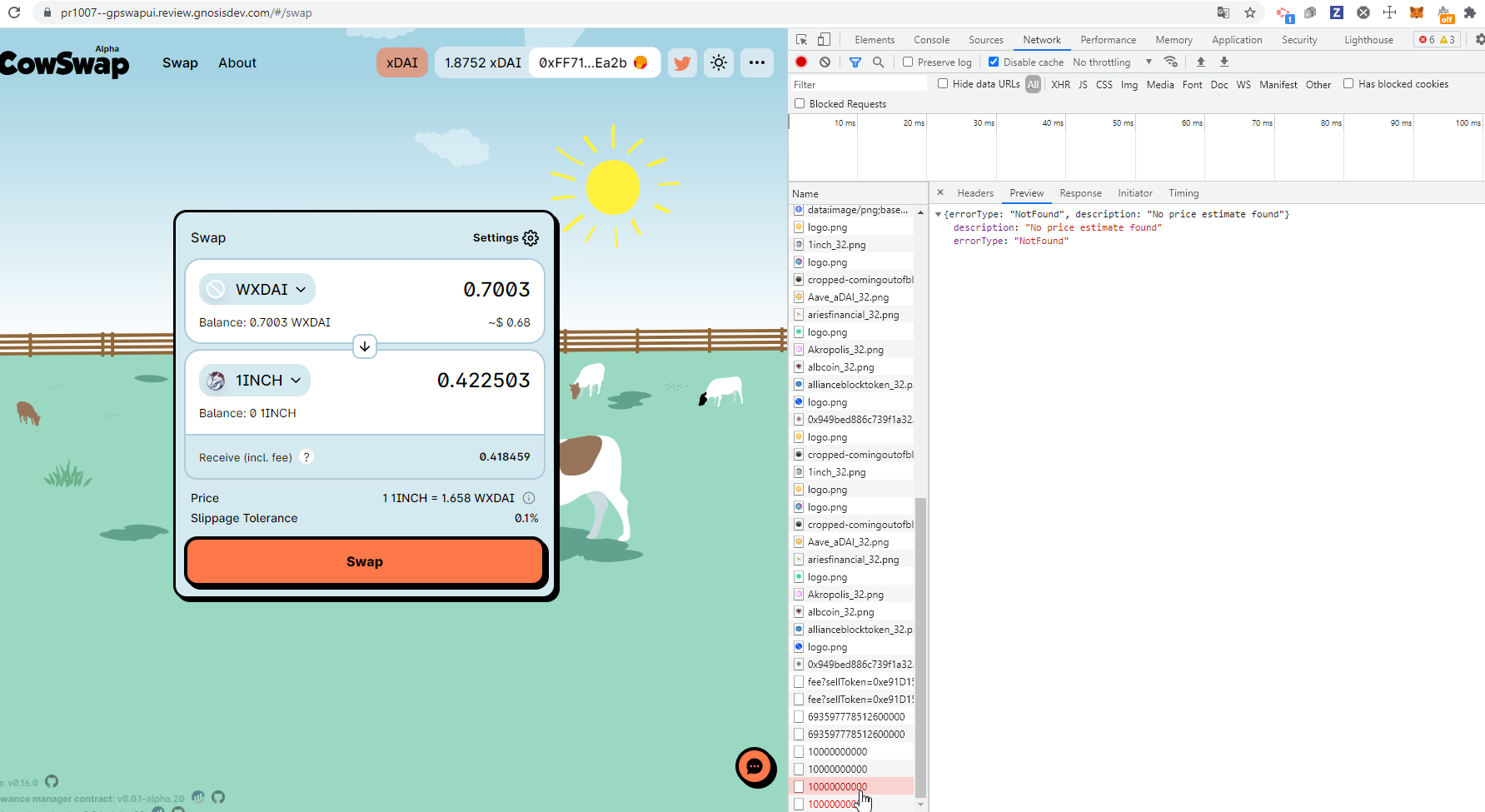This screenshot has height=812, width=1485.
Task: Open the orange chat support bubble
Action: (x=755, y=767)
